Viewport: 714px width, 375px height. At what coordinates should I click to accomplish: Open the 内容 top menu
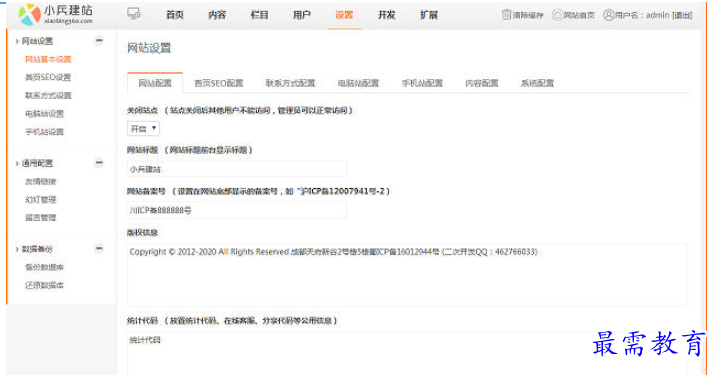(217, 15)
